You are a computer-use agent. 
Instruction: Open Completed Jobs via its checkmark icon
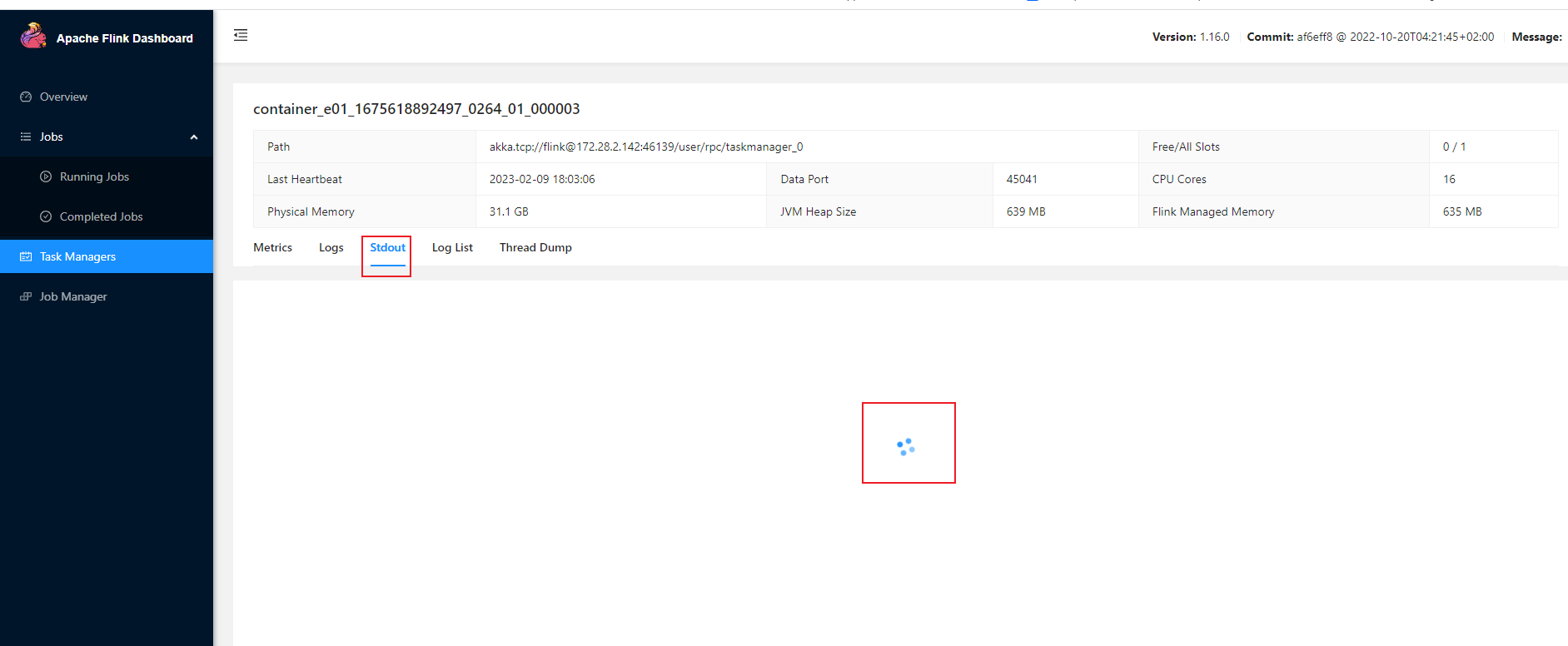(46, 216)
